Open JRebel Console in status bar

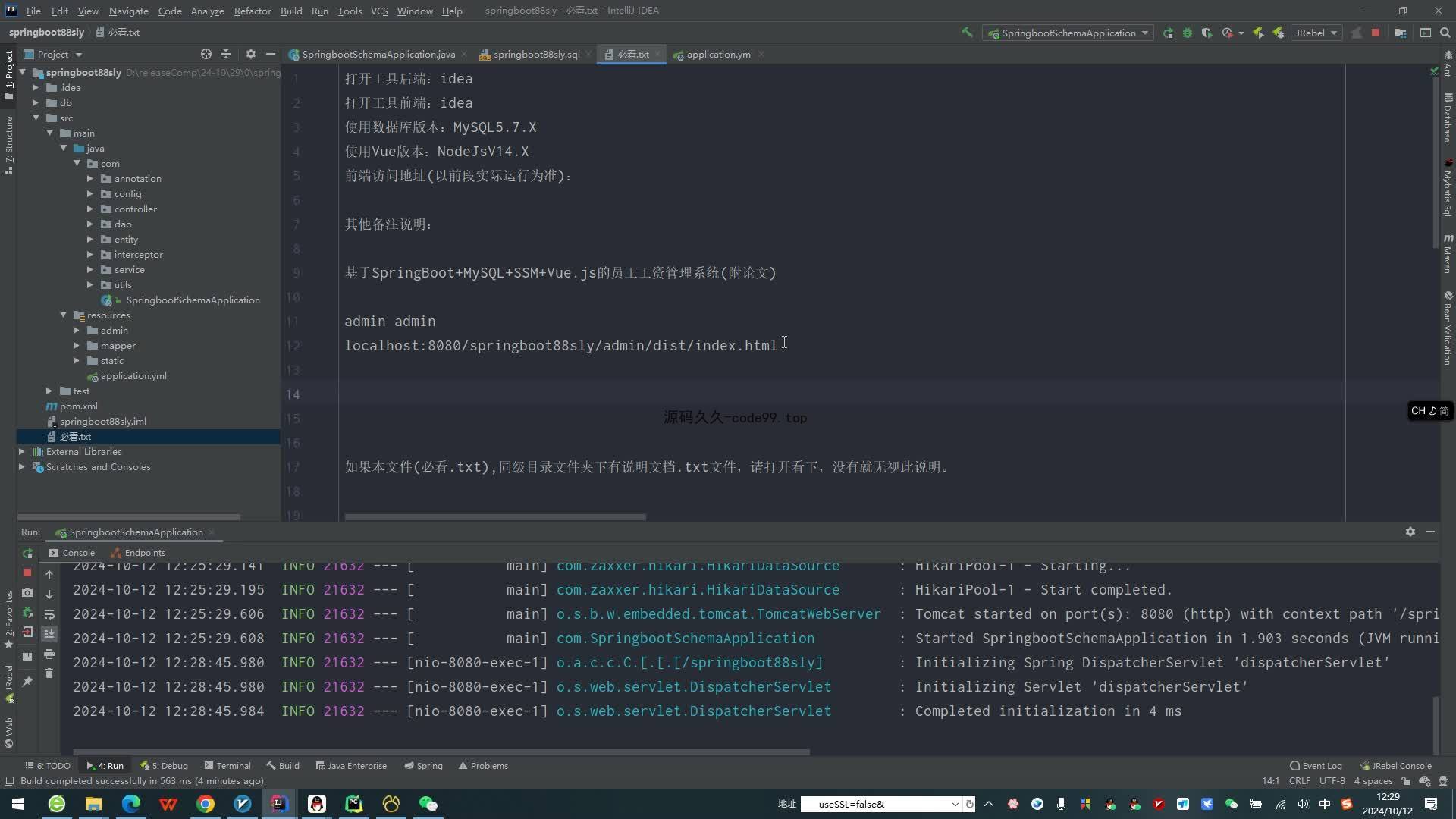1395,766
